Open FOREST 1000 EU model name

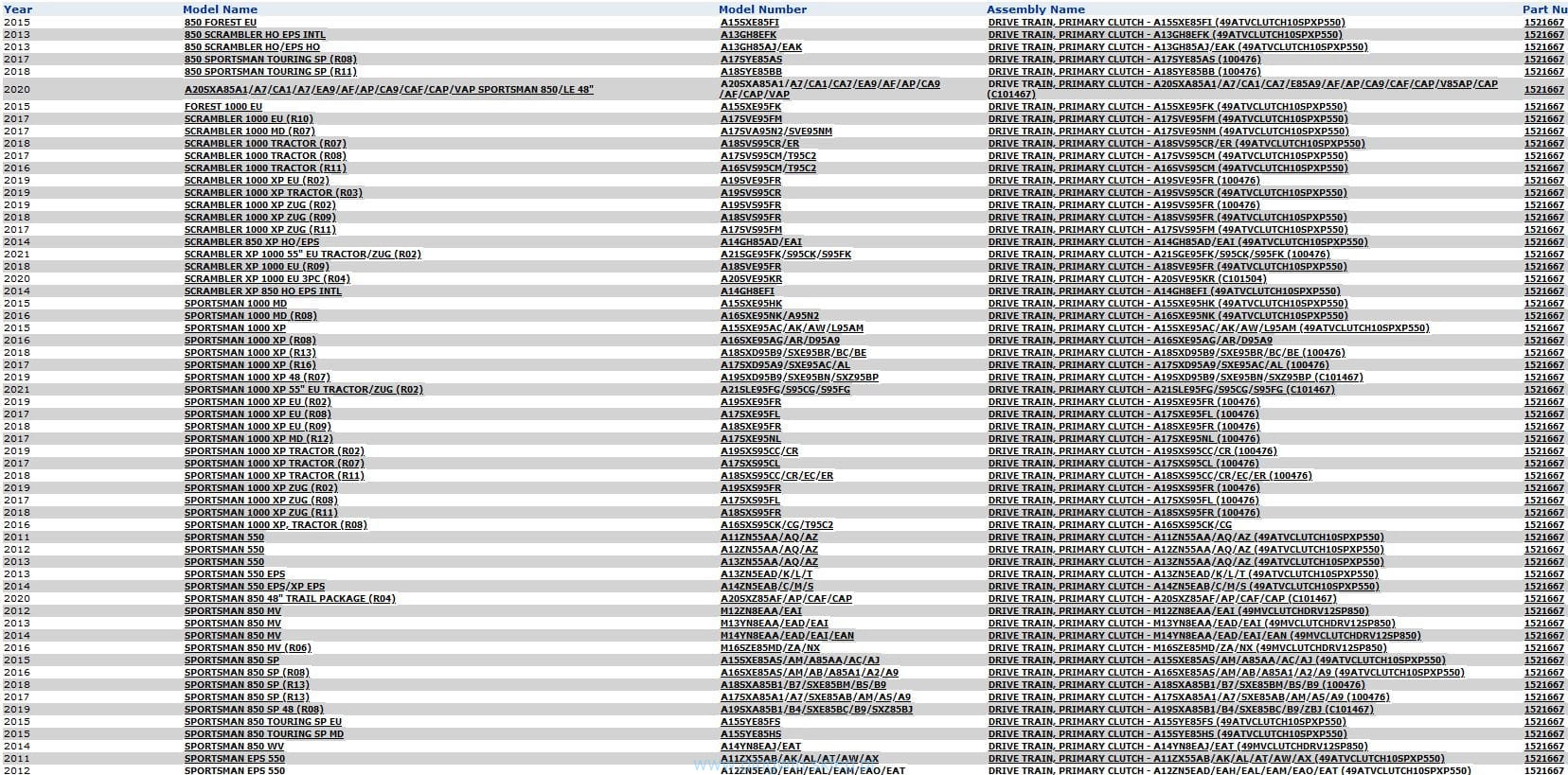223,107
